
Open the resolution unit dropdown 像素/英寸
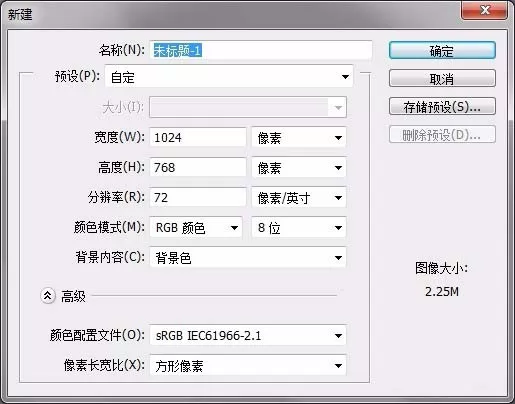[299, 198]
